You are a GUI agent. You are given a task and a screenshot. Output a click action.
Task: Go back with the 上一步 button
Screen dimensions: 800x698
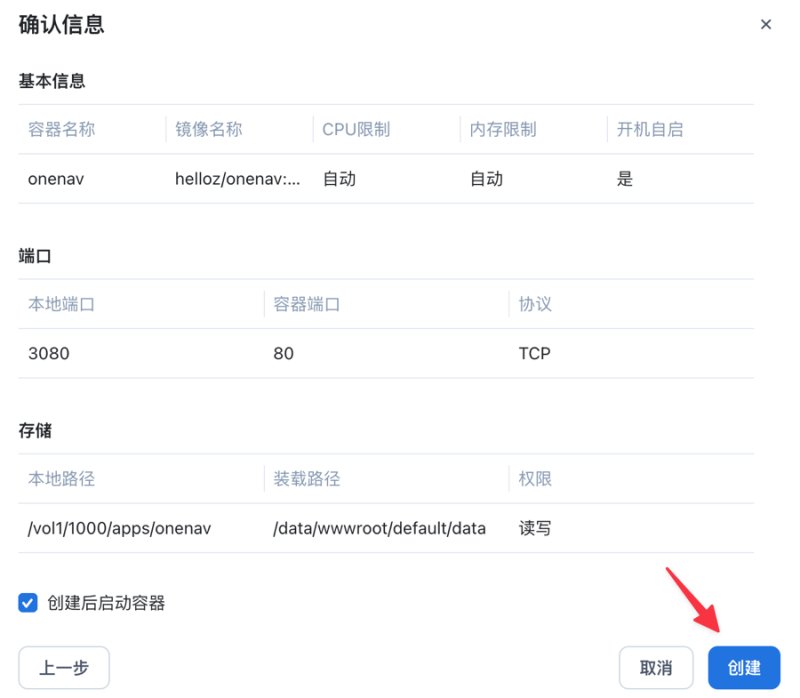pyautogui.click(x=64, y=667)
